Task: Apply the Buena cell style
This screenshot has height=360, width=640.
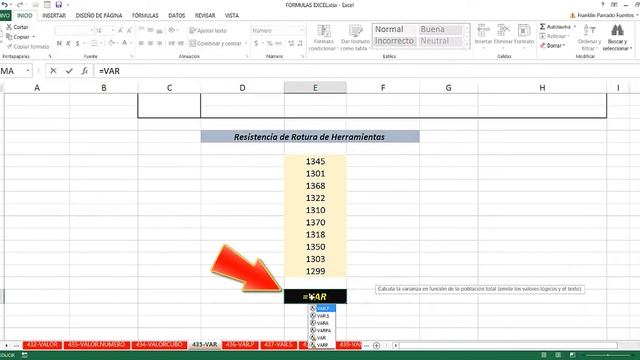Action: [x=440, y=29]
